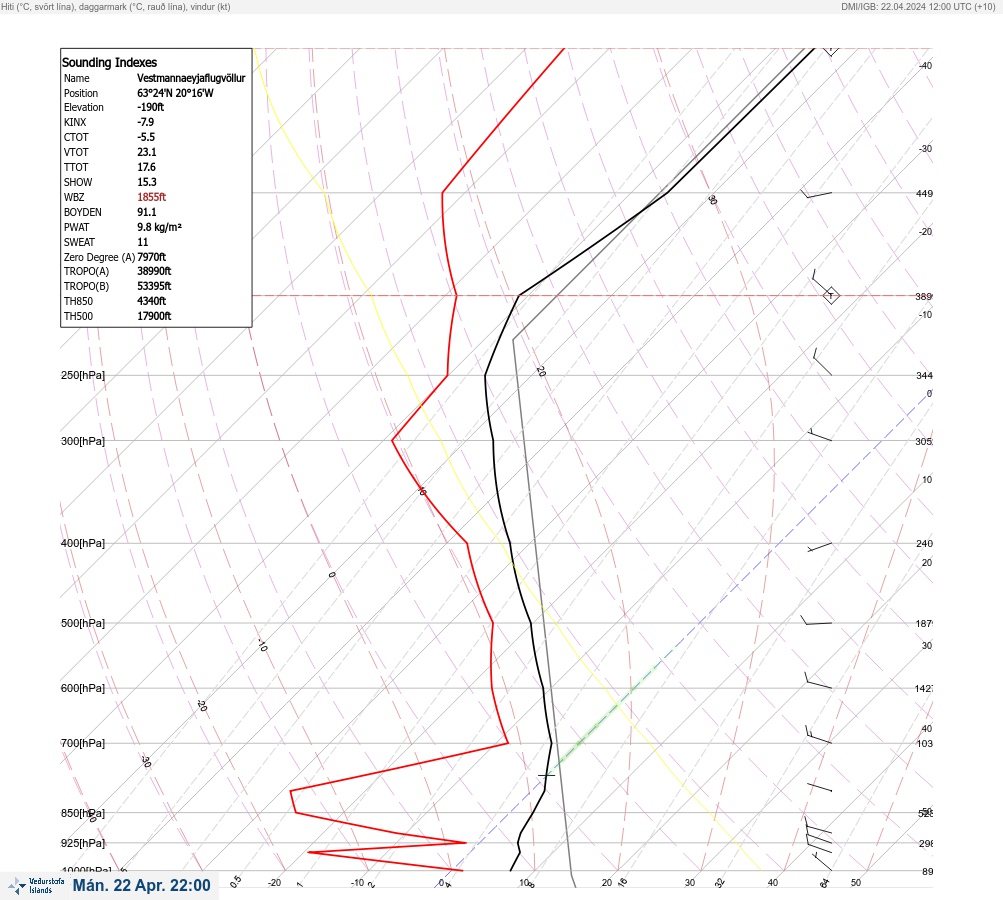Screen dimensions: 1003x900
Task: Click the '600[hPa]' pressure label
Action: click(83, 688)
